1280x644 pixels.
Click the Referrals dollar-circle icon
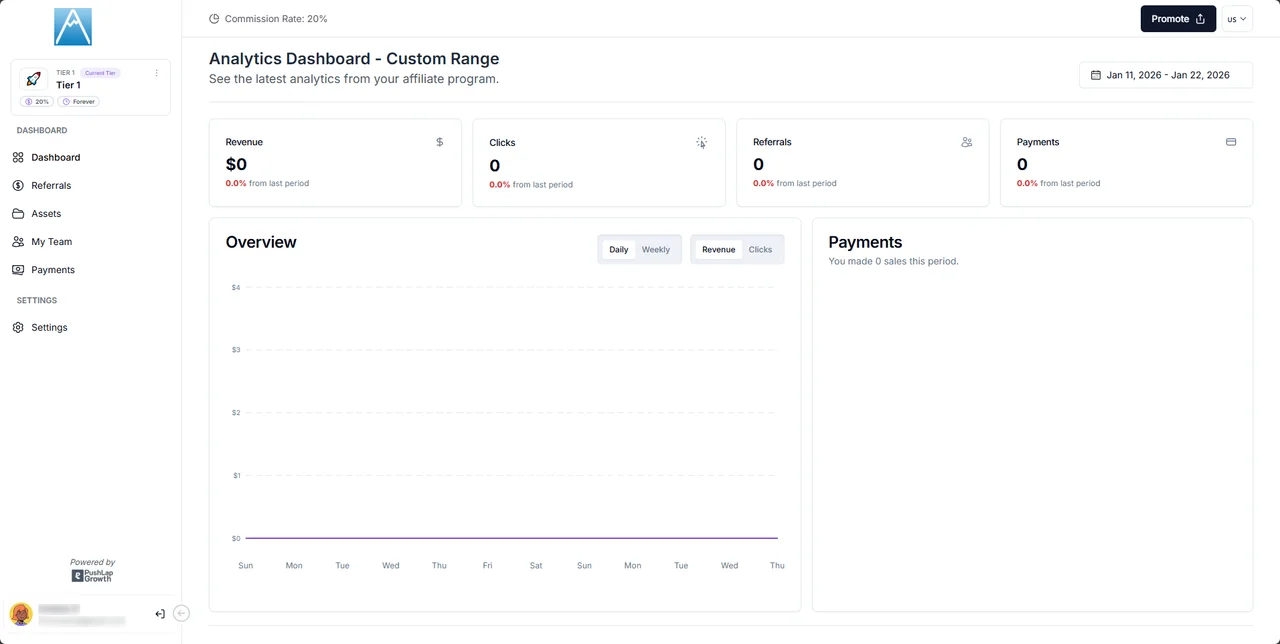[18, 185]
